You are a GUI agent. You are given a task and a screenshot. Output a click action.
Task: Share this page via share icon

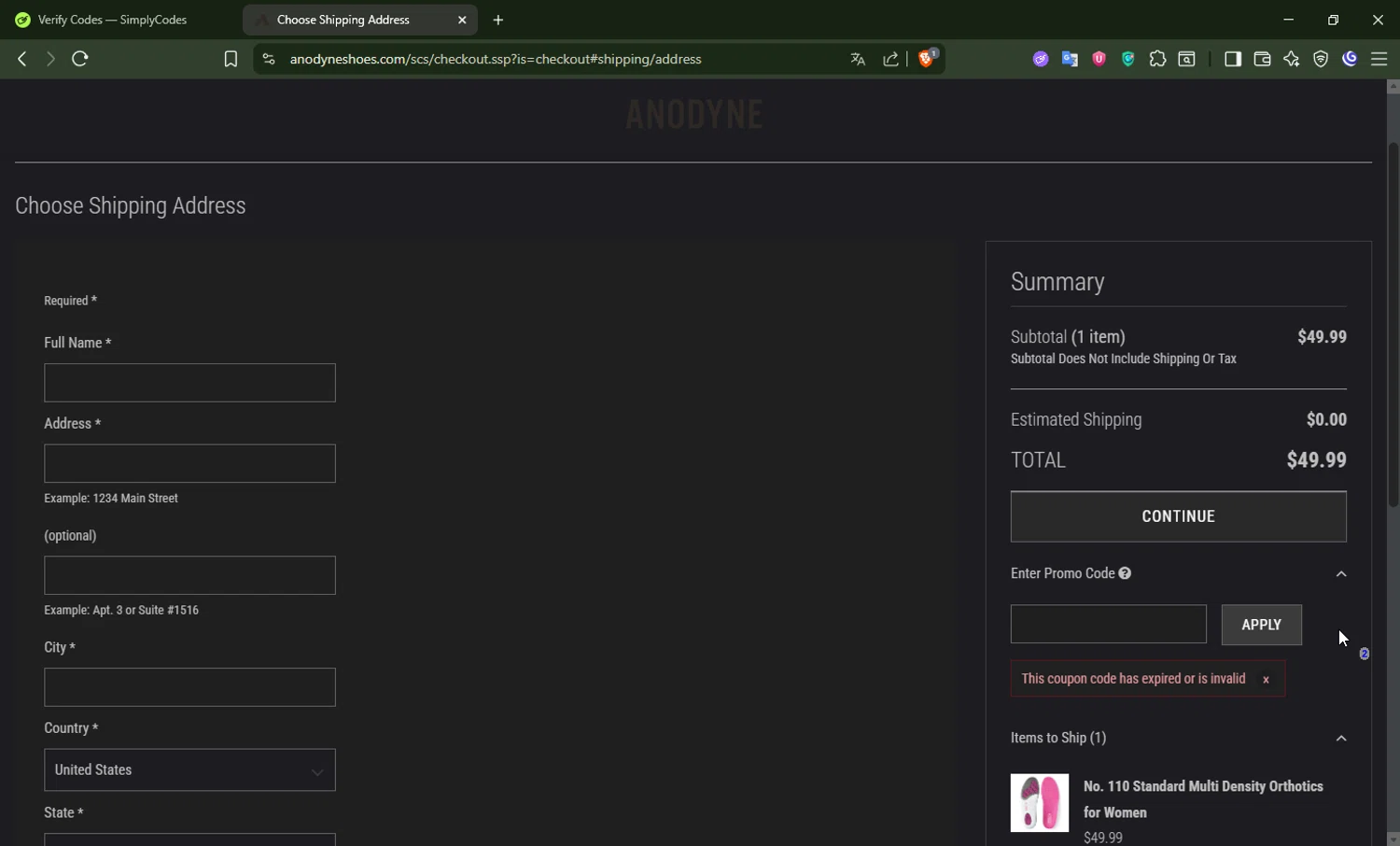pyautogui.click(x=890, y=59)
